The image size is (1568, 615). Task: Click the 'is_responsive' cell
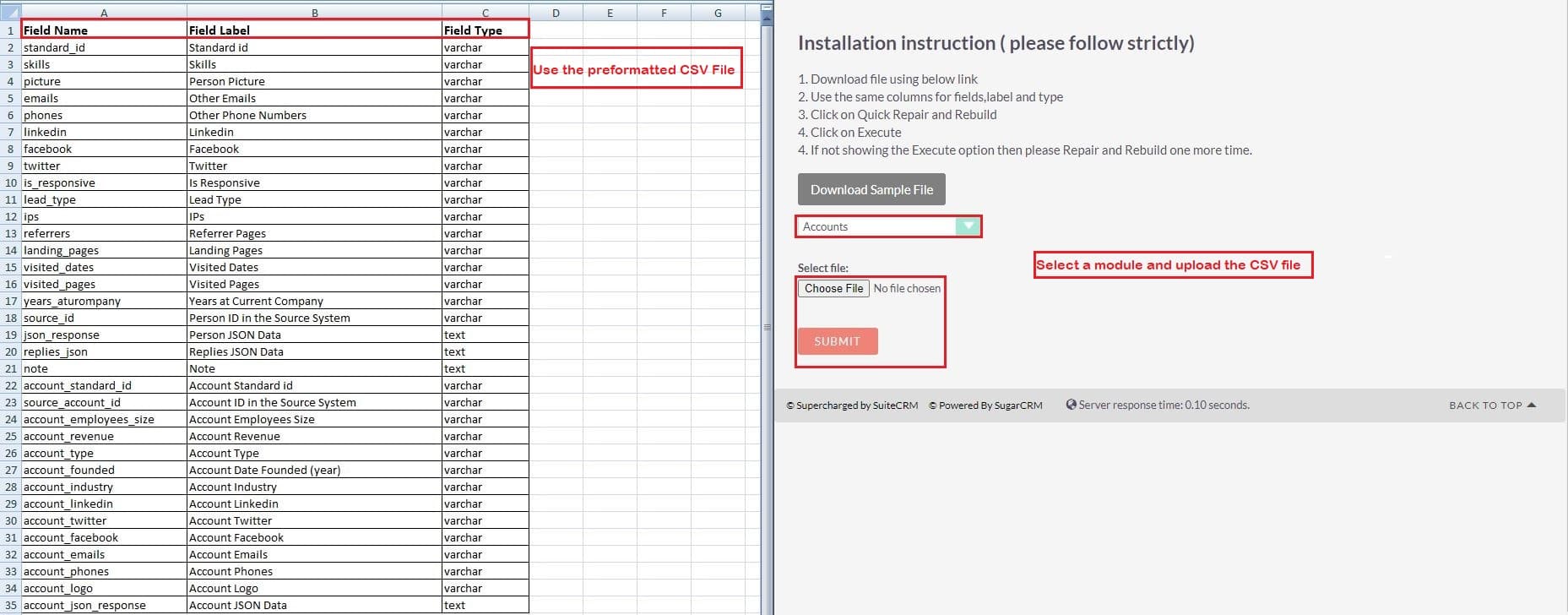pos(104,182)
